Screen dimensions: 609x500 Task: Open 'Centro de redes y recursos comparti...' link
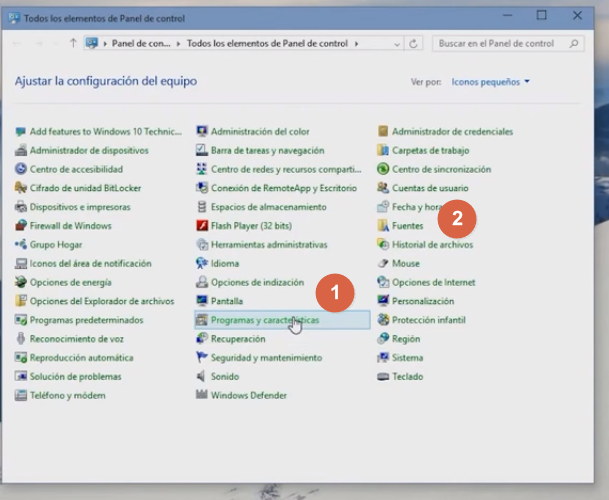pos(286,169)
